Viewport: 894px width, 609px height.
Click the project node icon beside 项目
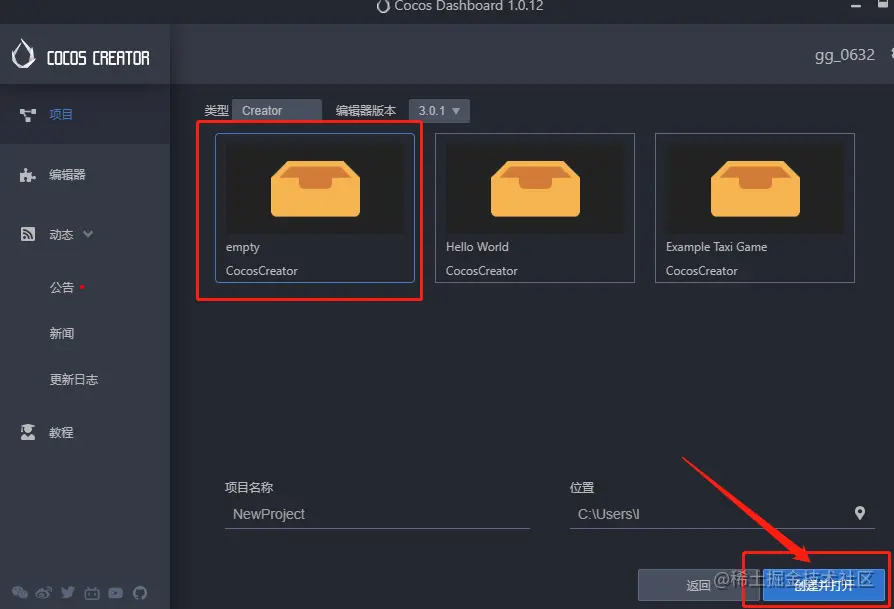[27, 115]
